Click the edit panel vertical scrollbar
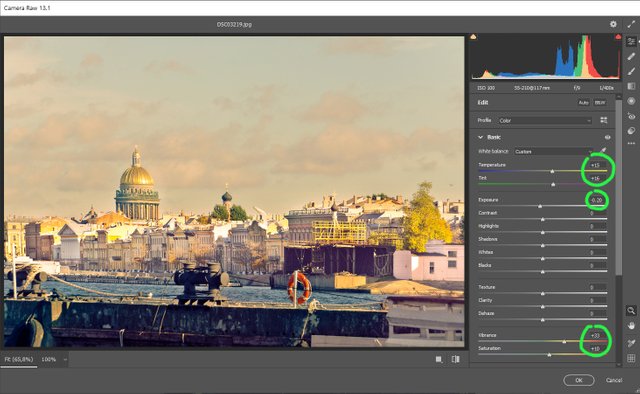The height and width of the screenshot is (394, 640). click(x=619, y=188)
